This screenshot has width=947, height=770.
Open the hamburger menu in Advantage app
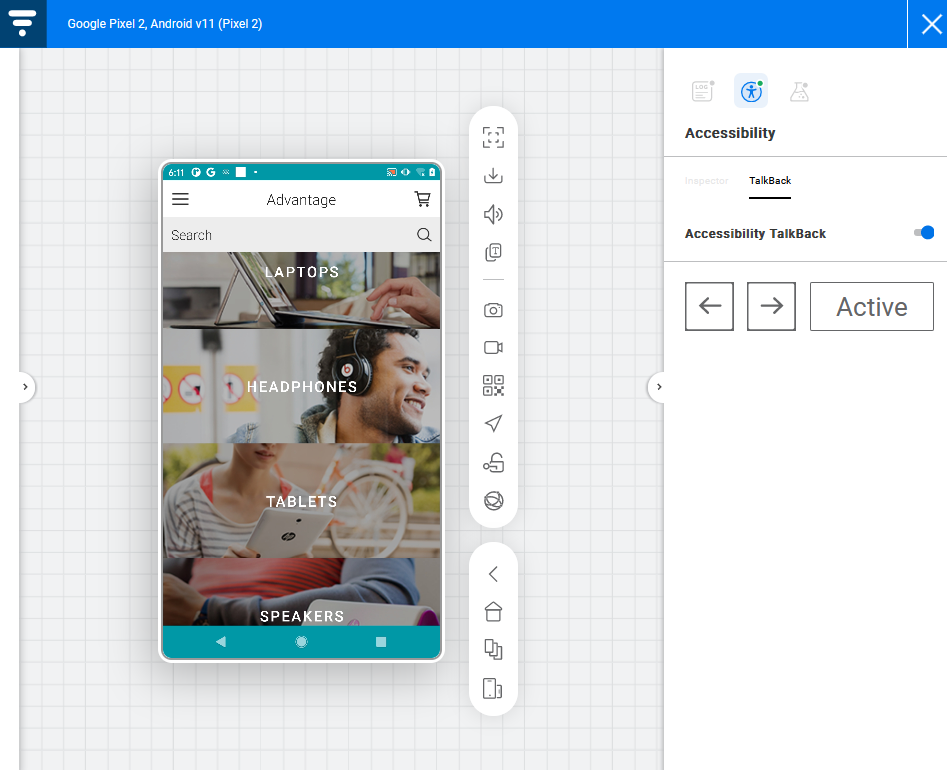coord(181,200)
